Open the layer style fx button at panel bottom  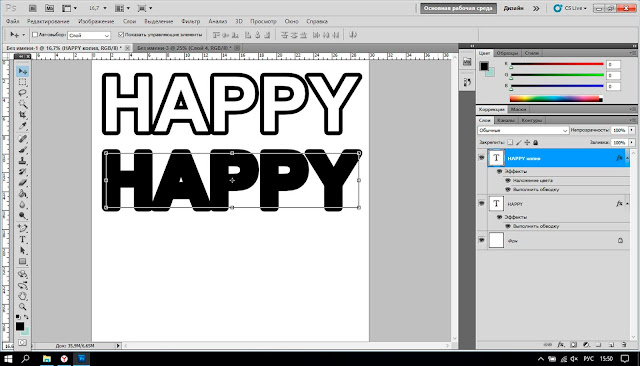[561, 345]
